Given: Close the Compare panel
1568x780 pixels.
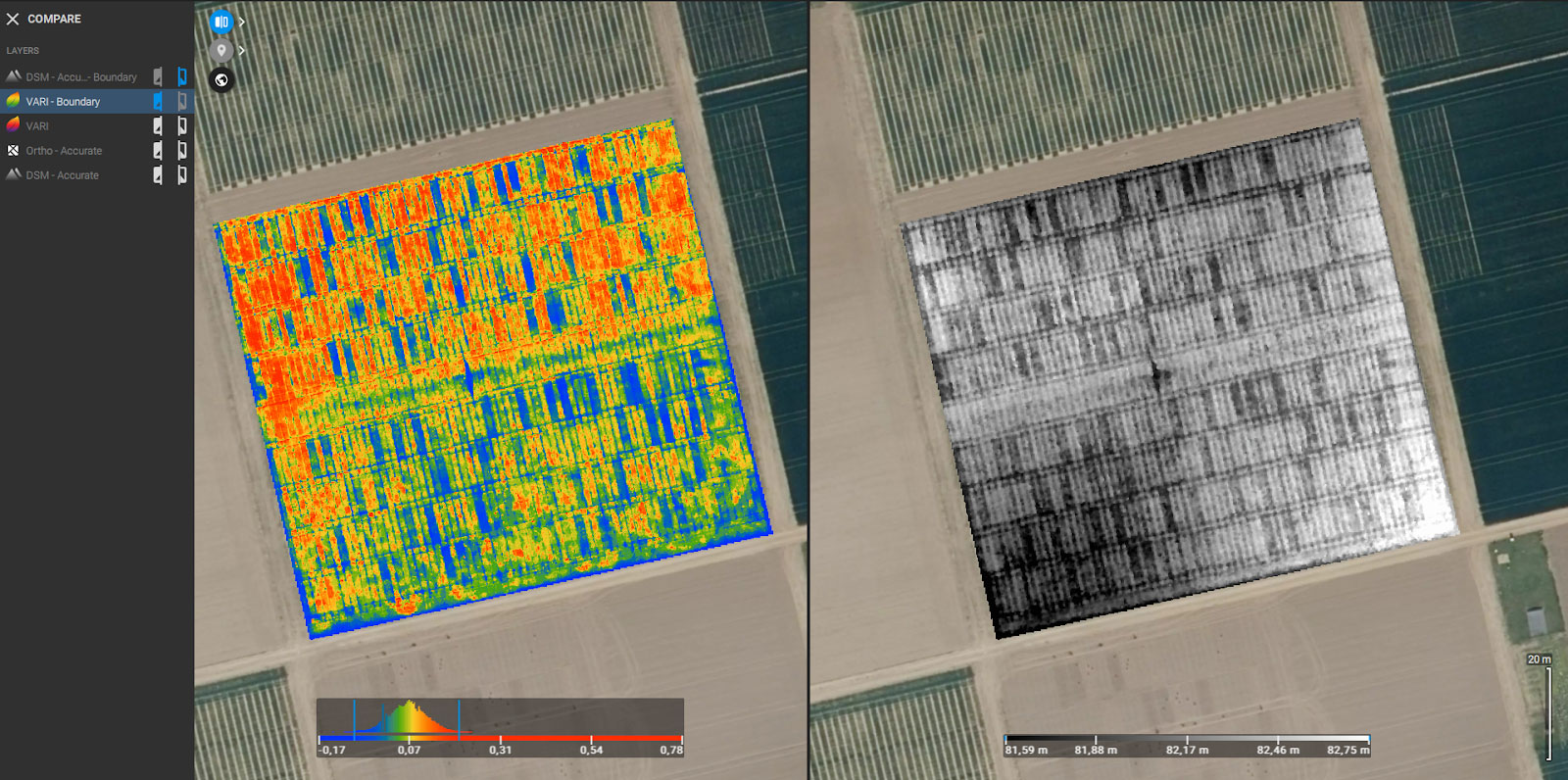Looking at the screenshot, I should tap(13, 19).
